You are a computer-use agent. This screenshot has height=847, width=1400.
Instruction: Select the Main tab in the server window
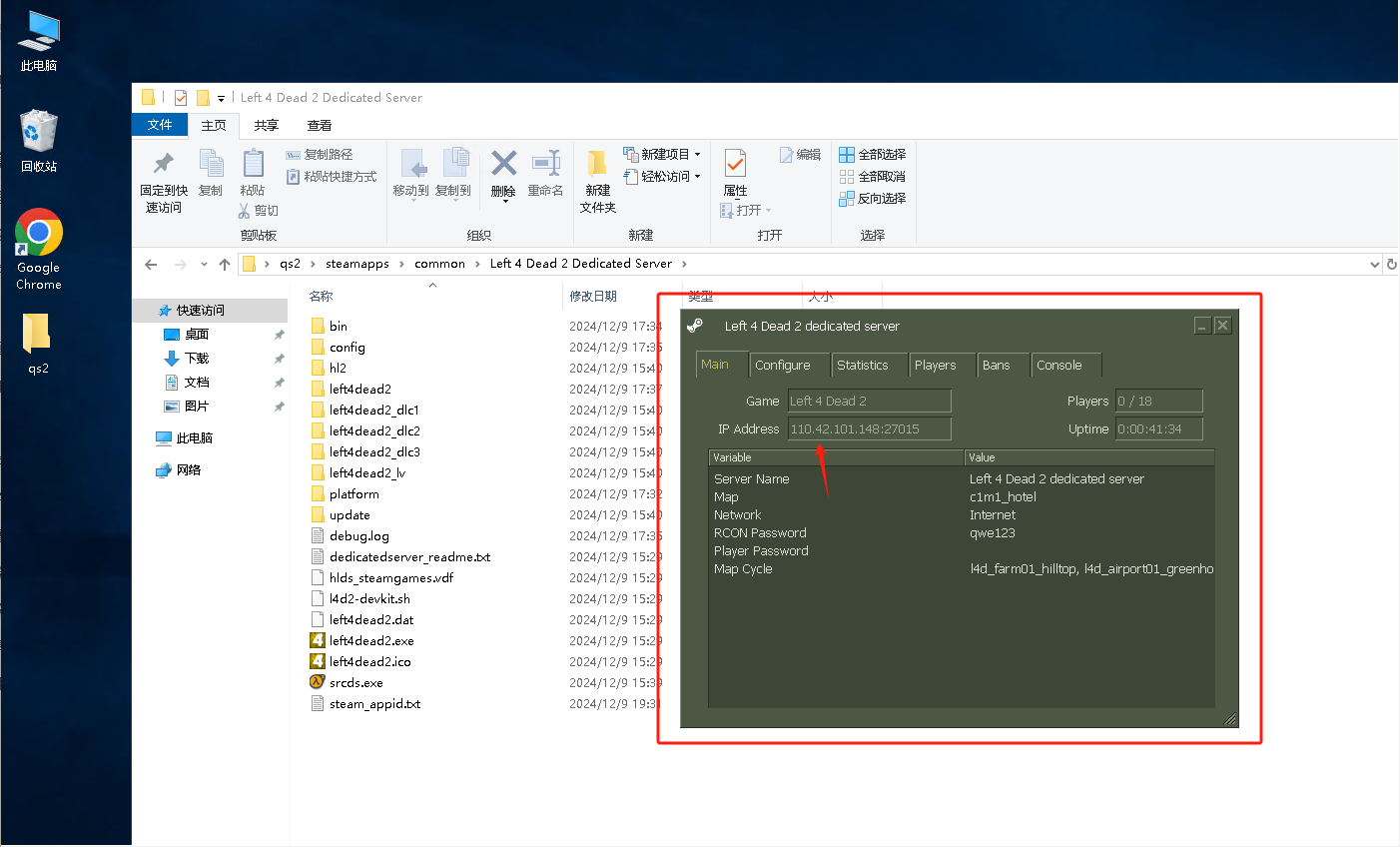[x=721, y=365]
